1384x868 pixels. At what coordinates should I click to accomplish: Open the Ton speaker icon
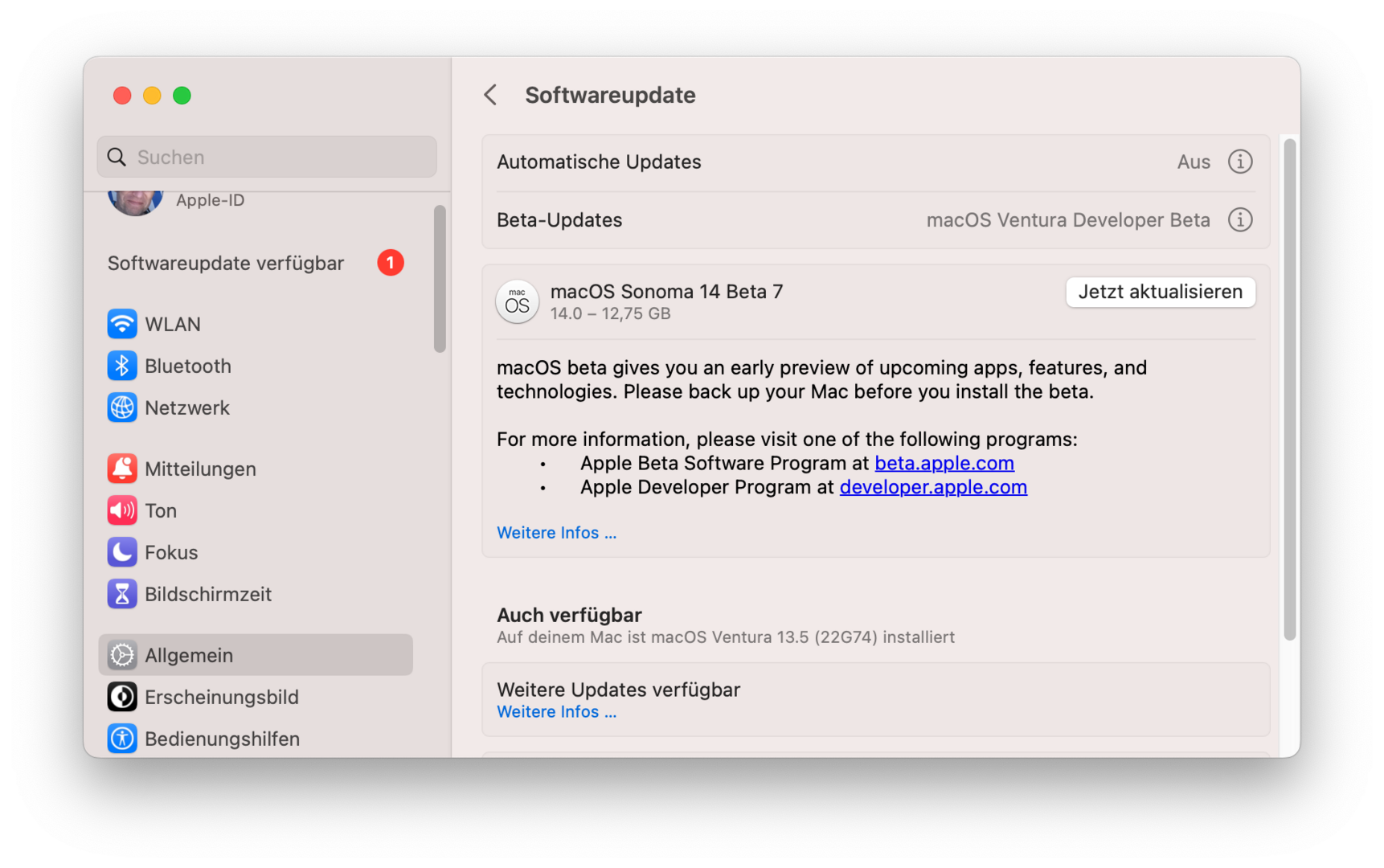click(122, 510)
